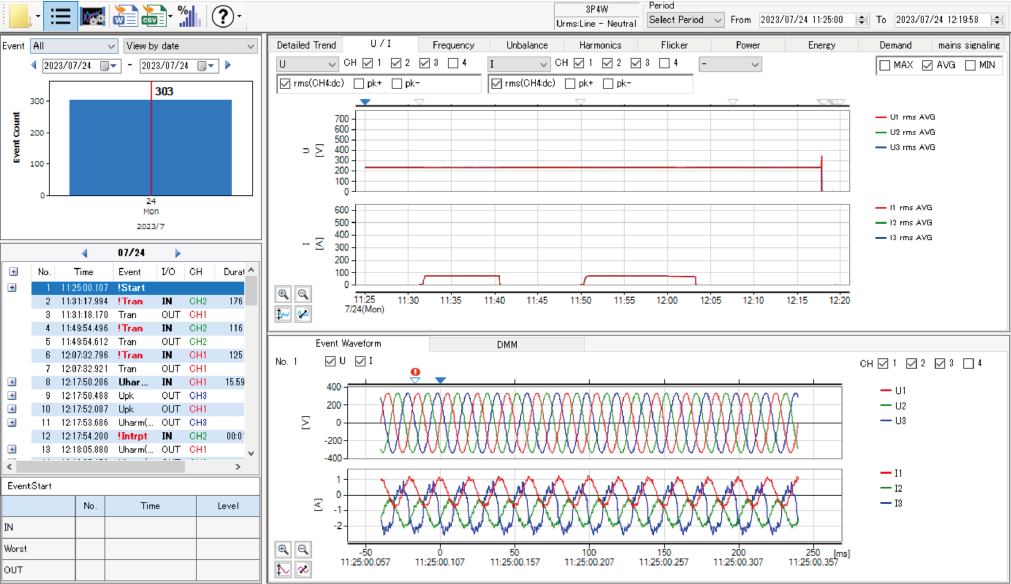Open the Event filter dropdown showing All
The height and width of the screenshot is (584, 1011).
[74, 46]
